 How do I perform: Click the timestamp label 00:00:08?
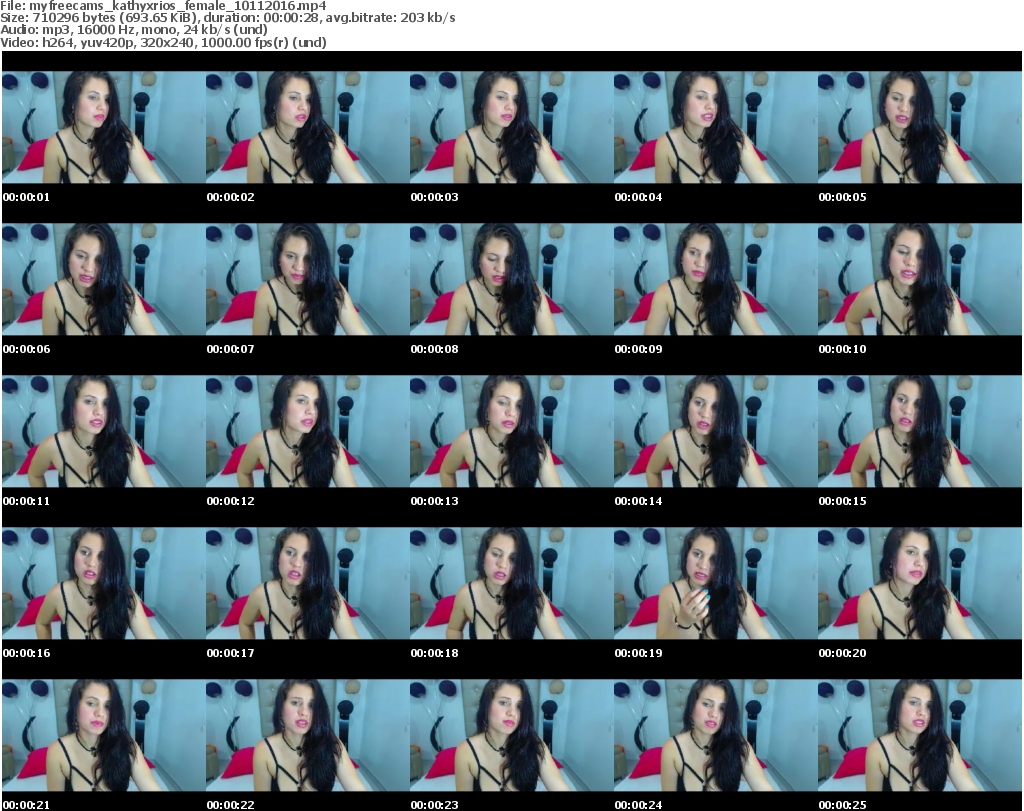pos(434,349)
